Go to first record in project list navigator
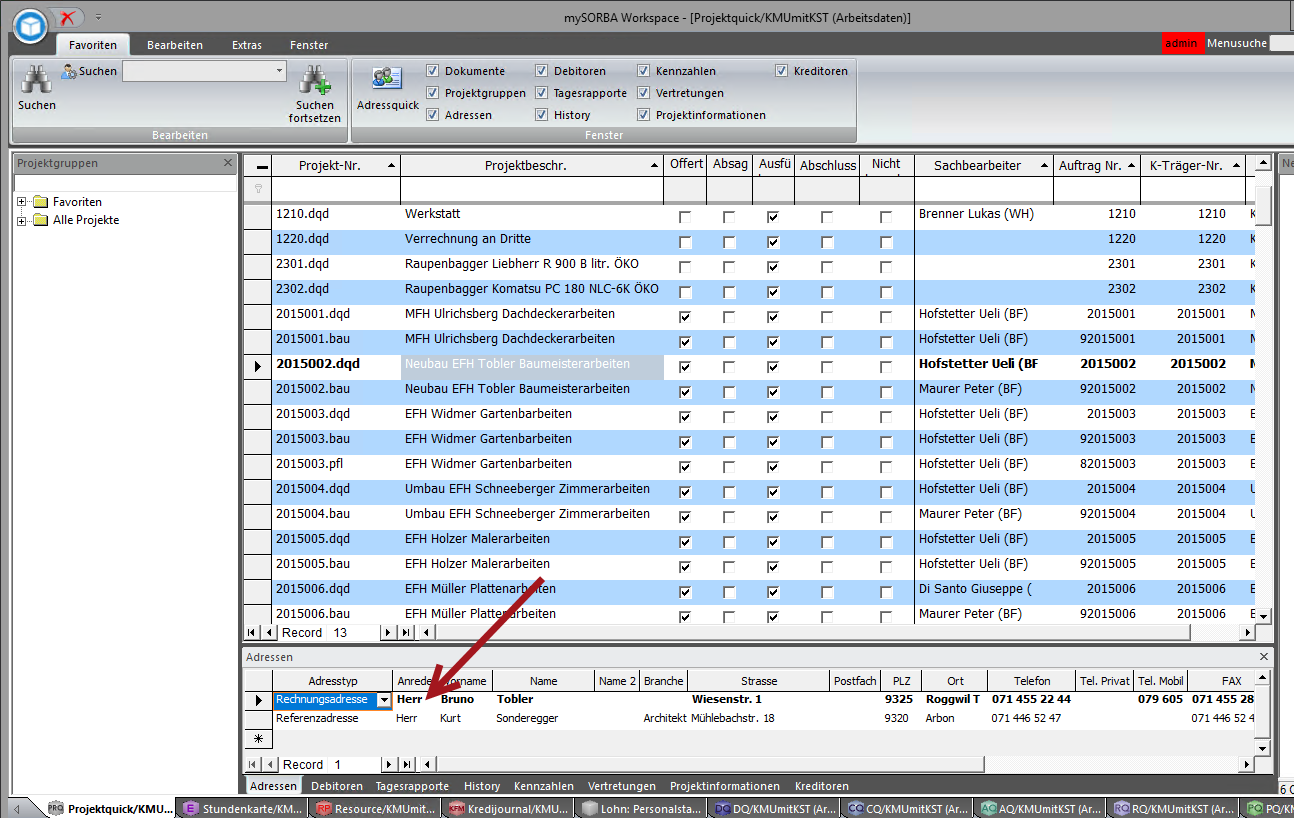This screenshot has width=1294, height=818. point(252,632)
